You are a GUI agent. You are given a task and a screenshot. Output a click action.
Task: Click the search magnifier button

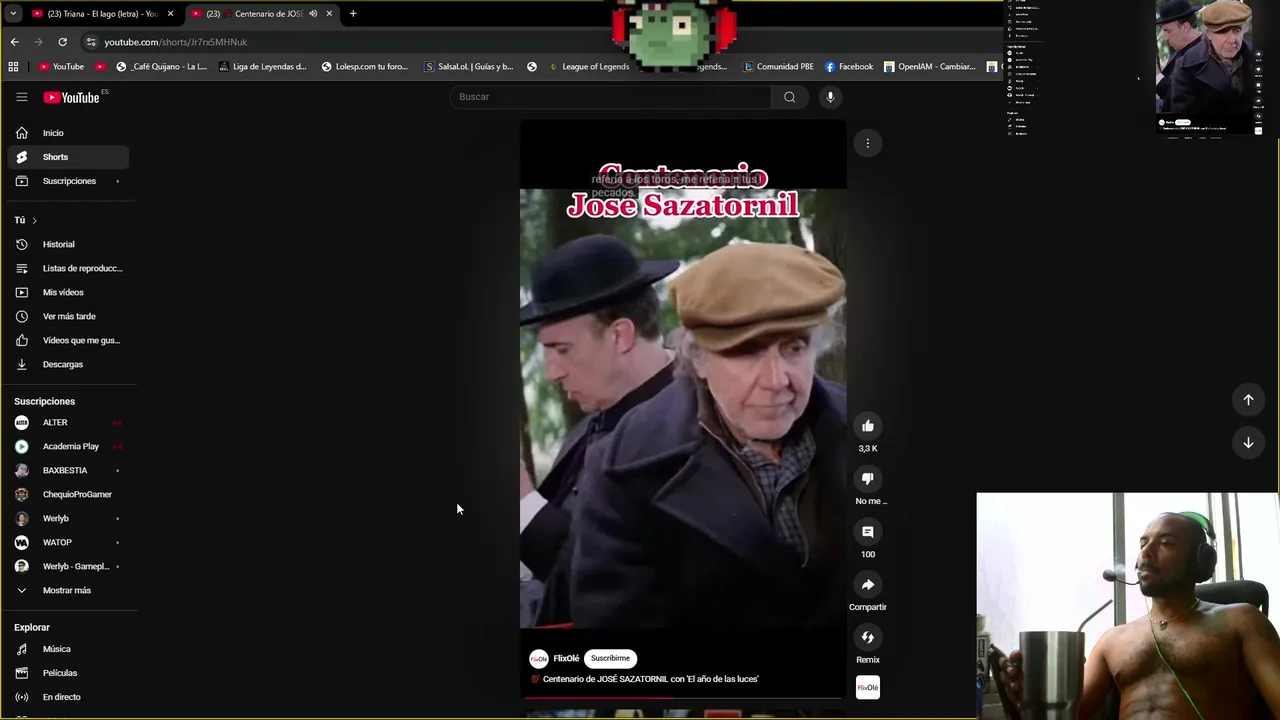790,97
